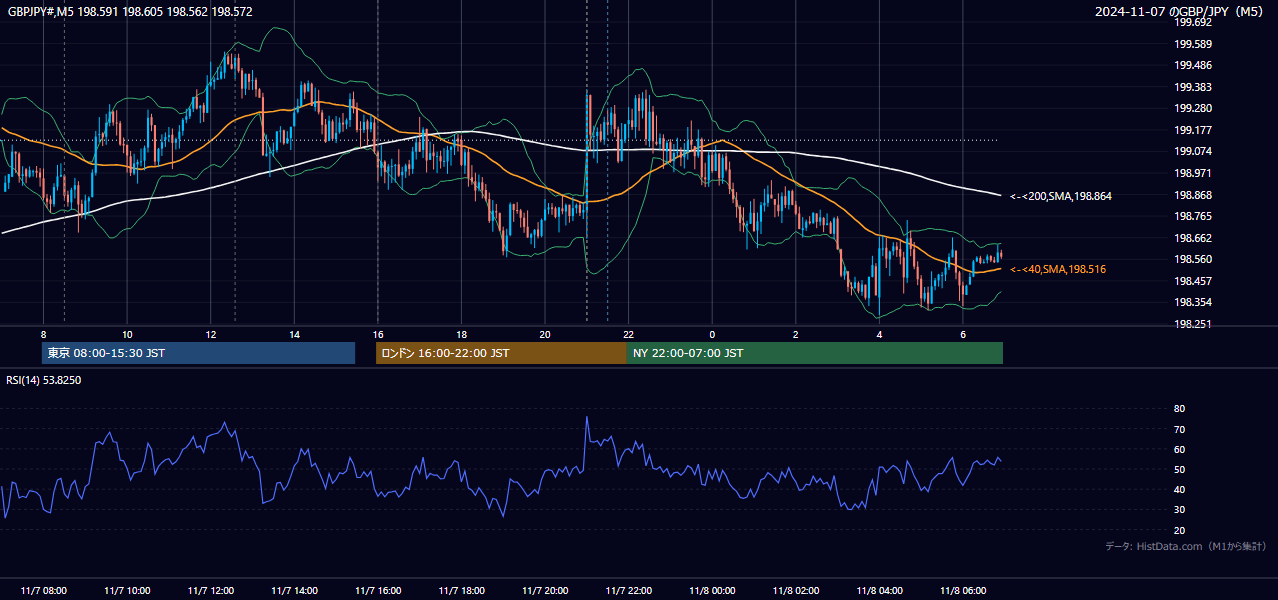
Task: Click the 40,SMA,198.516 label
Action: (x=1058, y=269)
